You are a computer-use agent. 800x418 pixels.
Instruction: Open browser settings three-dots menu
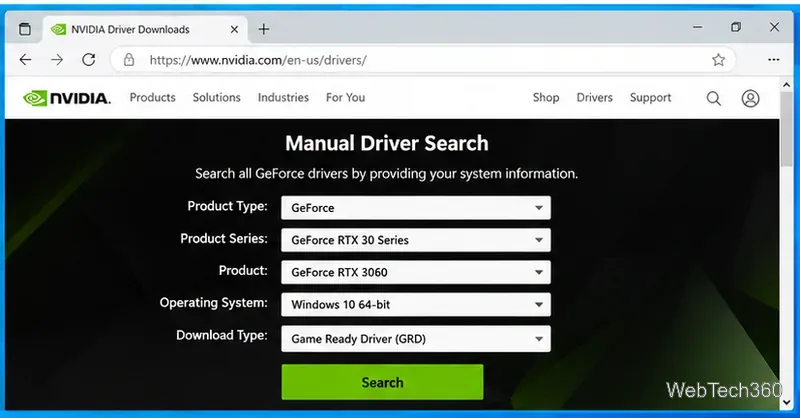click(773, 60)
